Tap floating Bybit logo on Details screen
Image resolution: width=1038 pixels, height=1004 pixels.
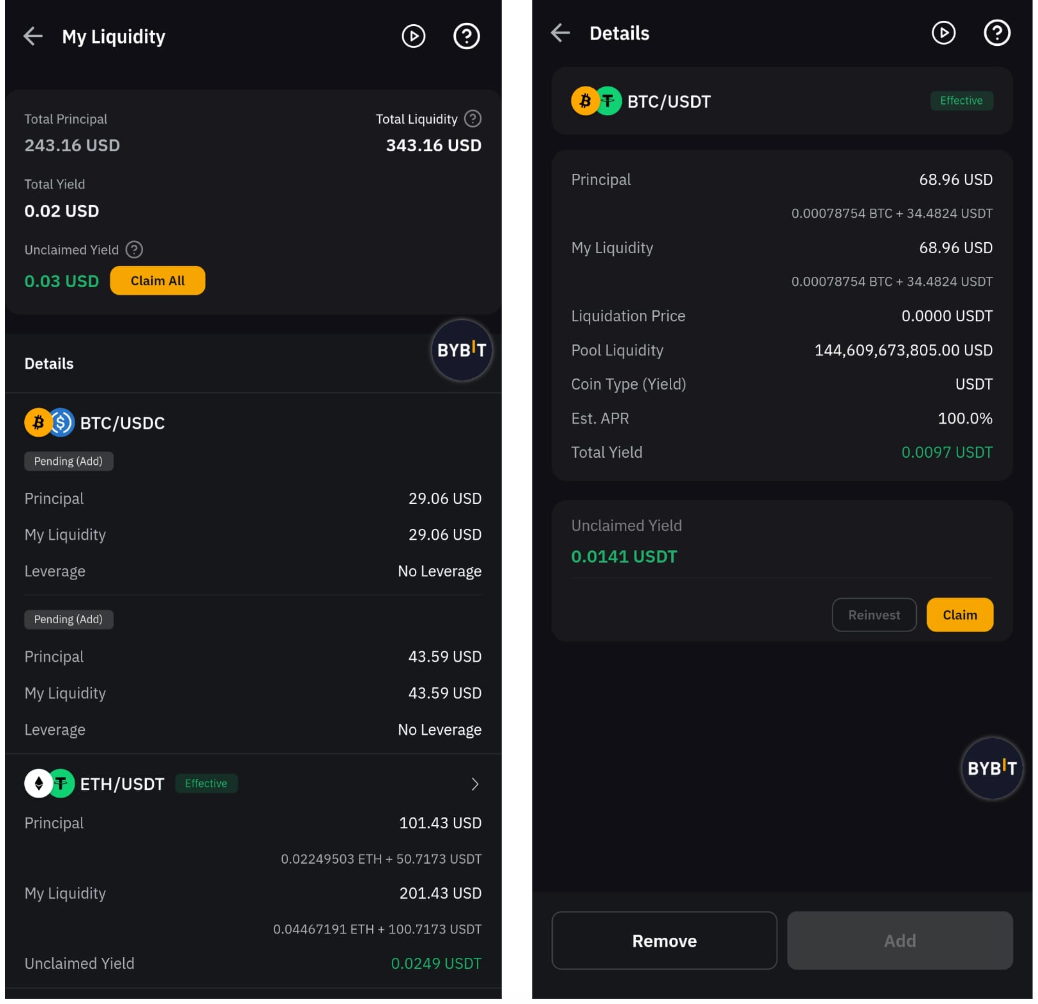[x=992, y=768]
